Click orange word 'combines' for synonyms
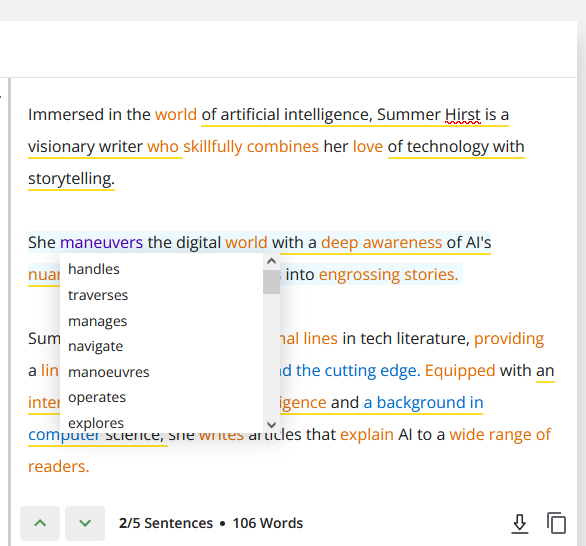Viewport: 586px width, 546px height. (283, 146)
